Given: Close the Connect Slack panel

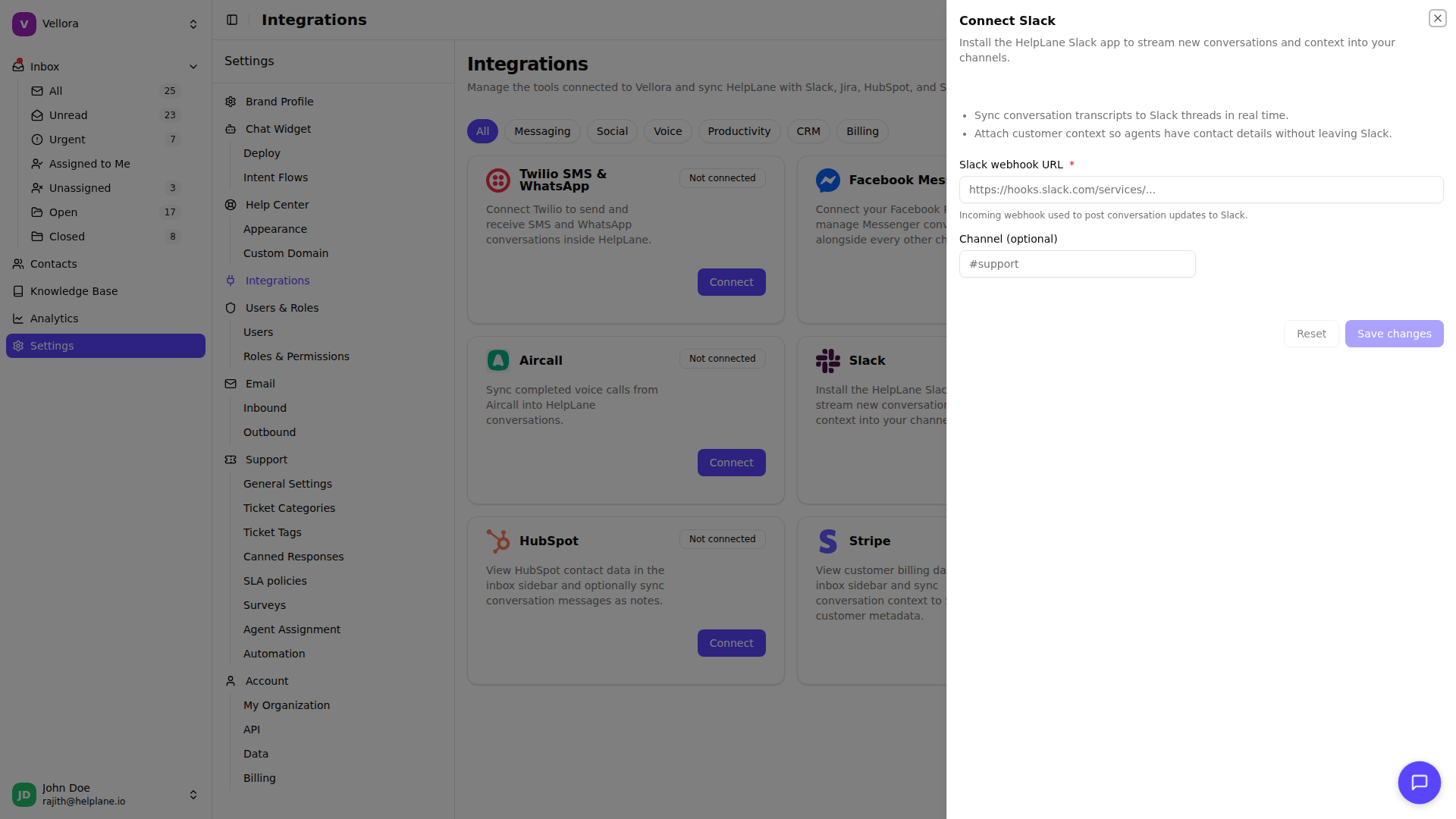Looking at the screenshot, I should coord(1437,18).
